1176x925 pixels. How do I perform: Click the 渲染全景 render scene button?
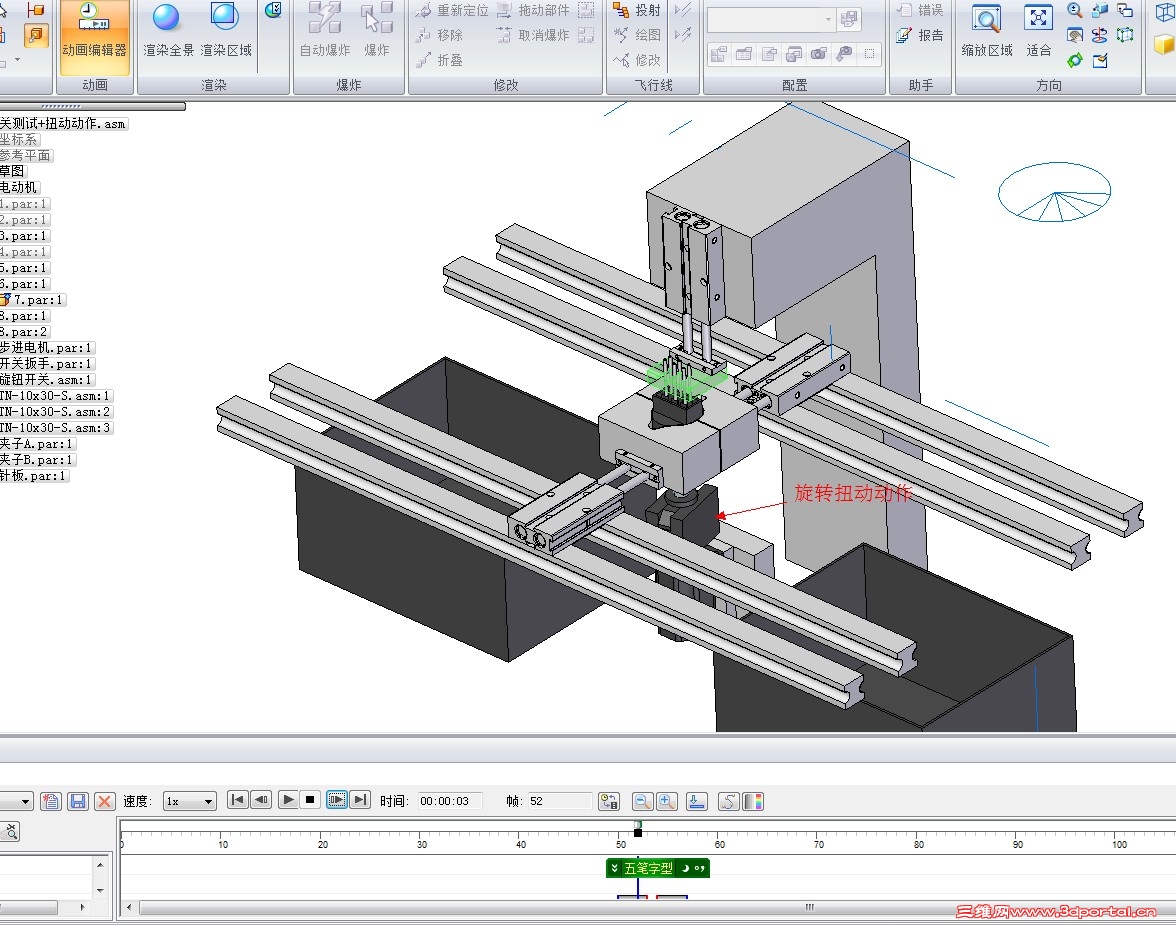(168, 30)
